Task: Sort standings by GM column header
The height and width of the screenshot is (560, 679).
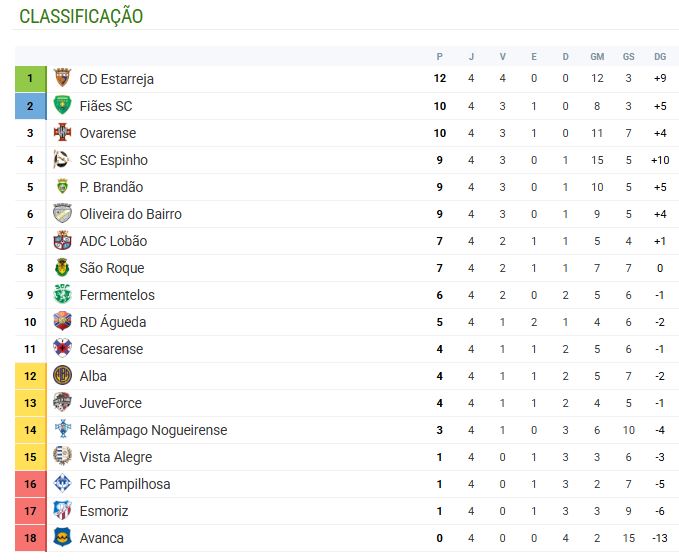Action: [597, 56]
